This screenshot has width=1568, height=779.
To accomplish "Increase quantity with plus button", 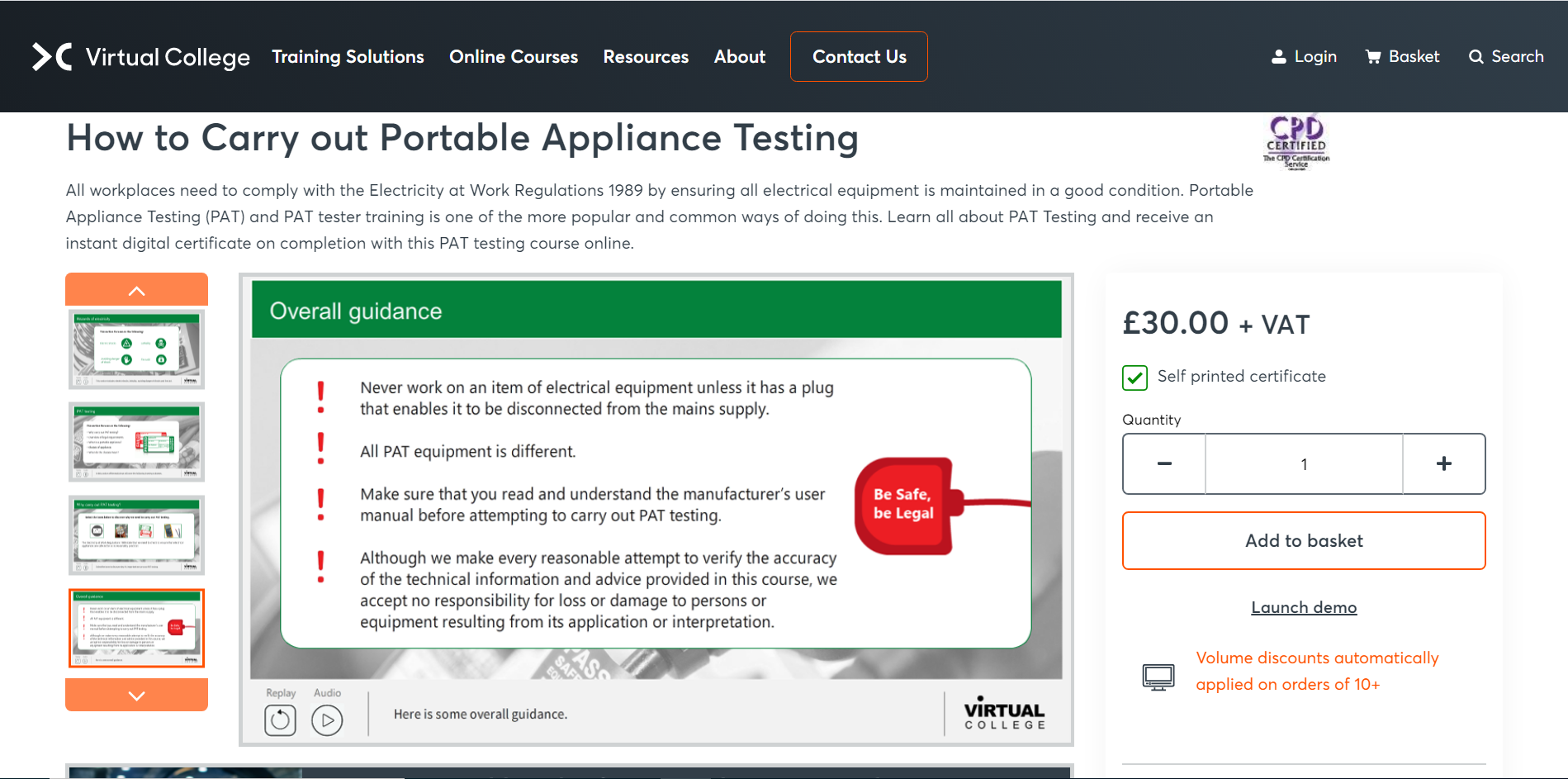I will pos(1443,463).
